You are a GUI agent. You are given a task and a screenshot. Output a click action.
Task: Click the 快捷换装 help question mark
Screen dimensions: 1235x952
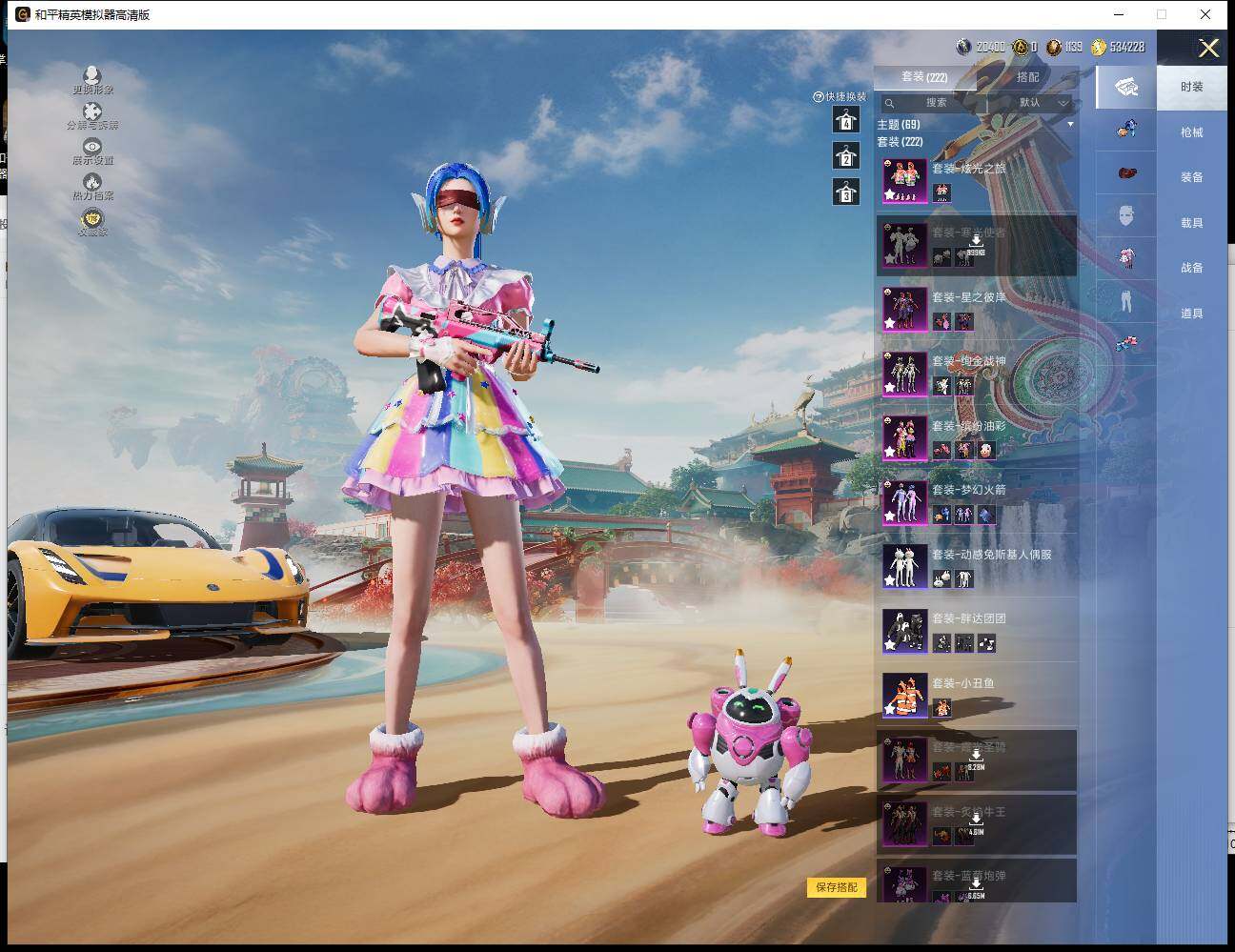818,97
